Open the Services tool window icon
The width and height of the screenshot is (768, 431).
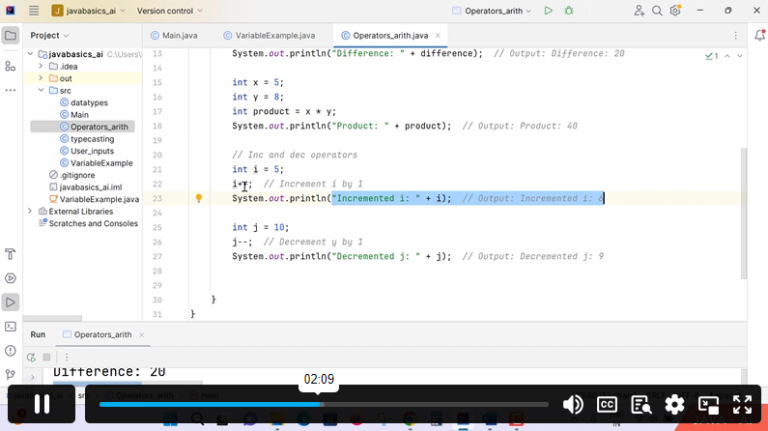click(10, 278)
